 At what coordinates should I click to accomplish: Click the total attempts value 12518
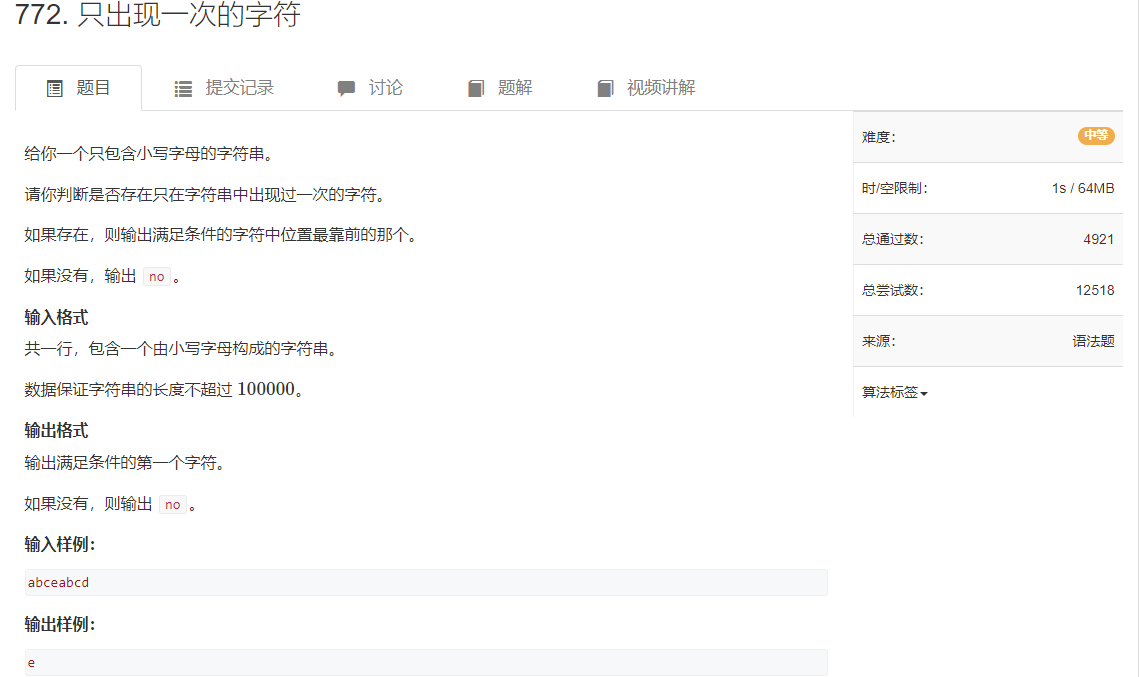point(1095,290)
